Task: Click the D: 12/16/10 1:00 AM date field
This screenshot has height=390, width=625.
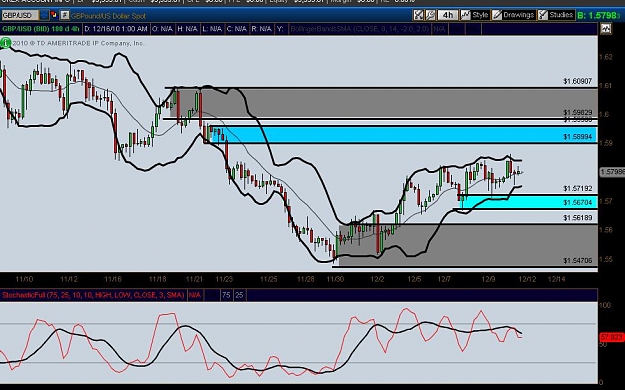Action: [116, 29]
